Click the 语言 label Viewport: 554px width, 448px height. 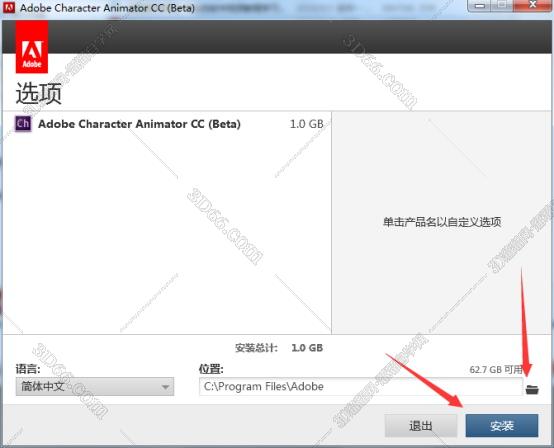[28, 369]
